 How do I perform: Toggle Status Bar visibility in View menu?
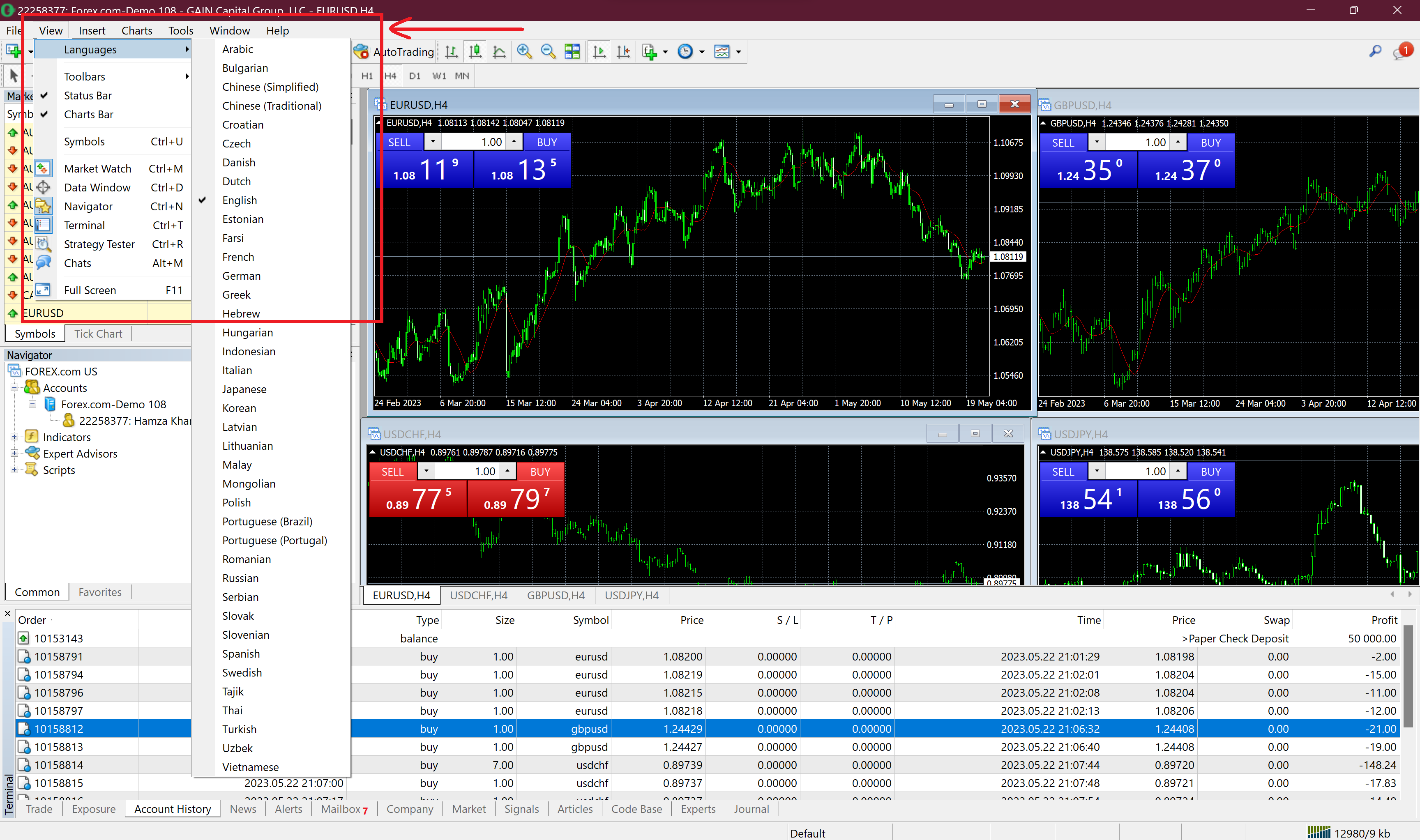[x=88, y=95]
